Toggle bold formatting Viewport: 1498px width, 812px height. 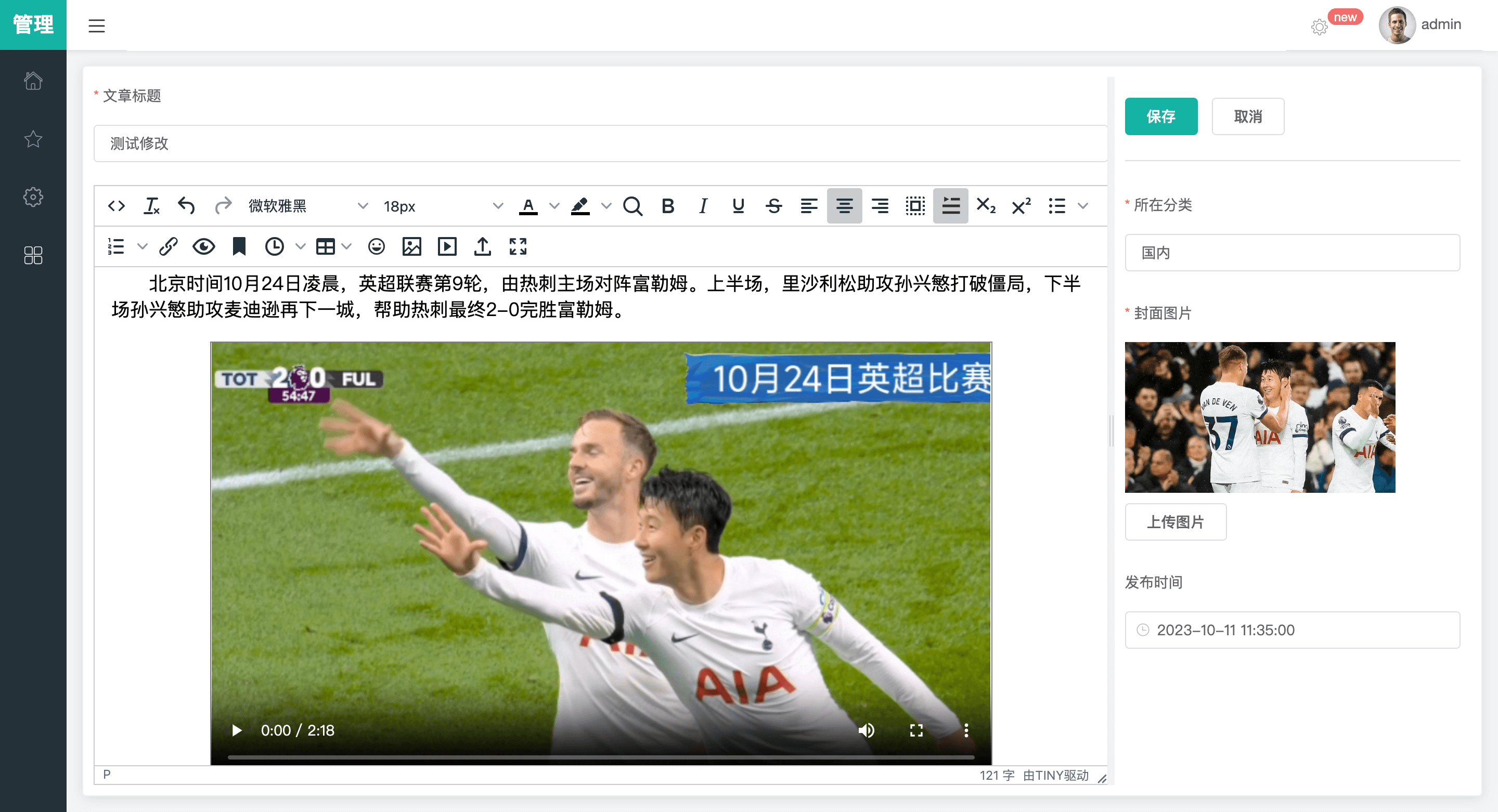click(667, 206)
